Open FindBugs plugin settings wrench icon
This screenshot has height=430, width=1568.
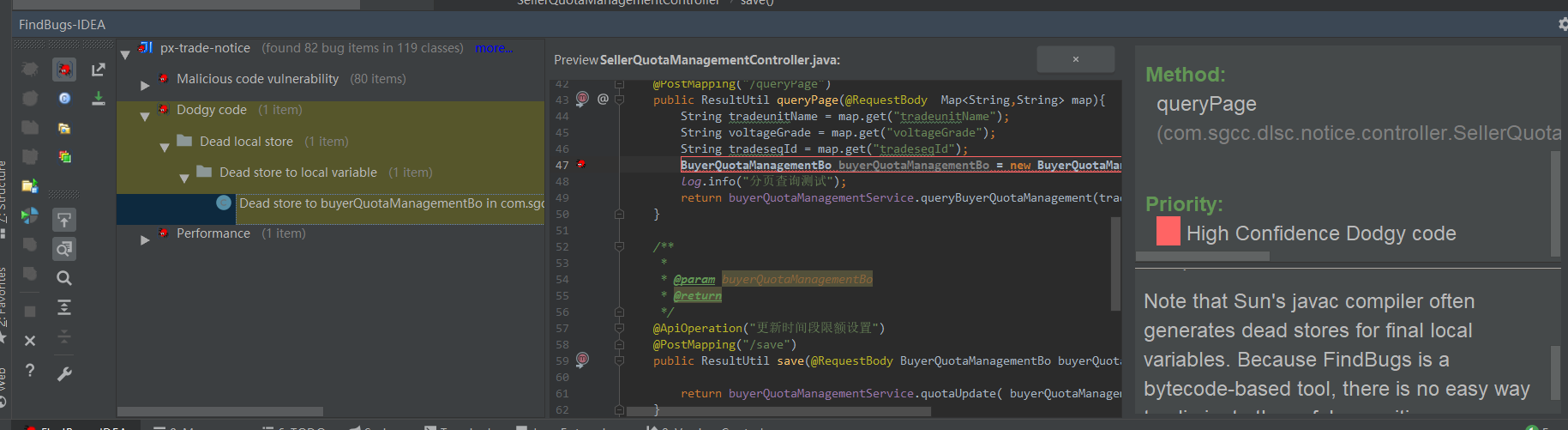coord(64,374)
